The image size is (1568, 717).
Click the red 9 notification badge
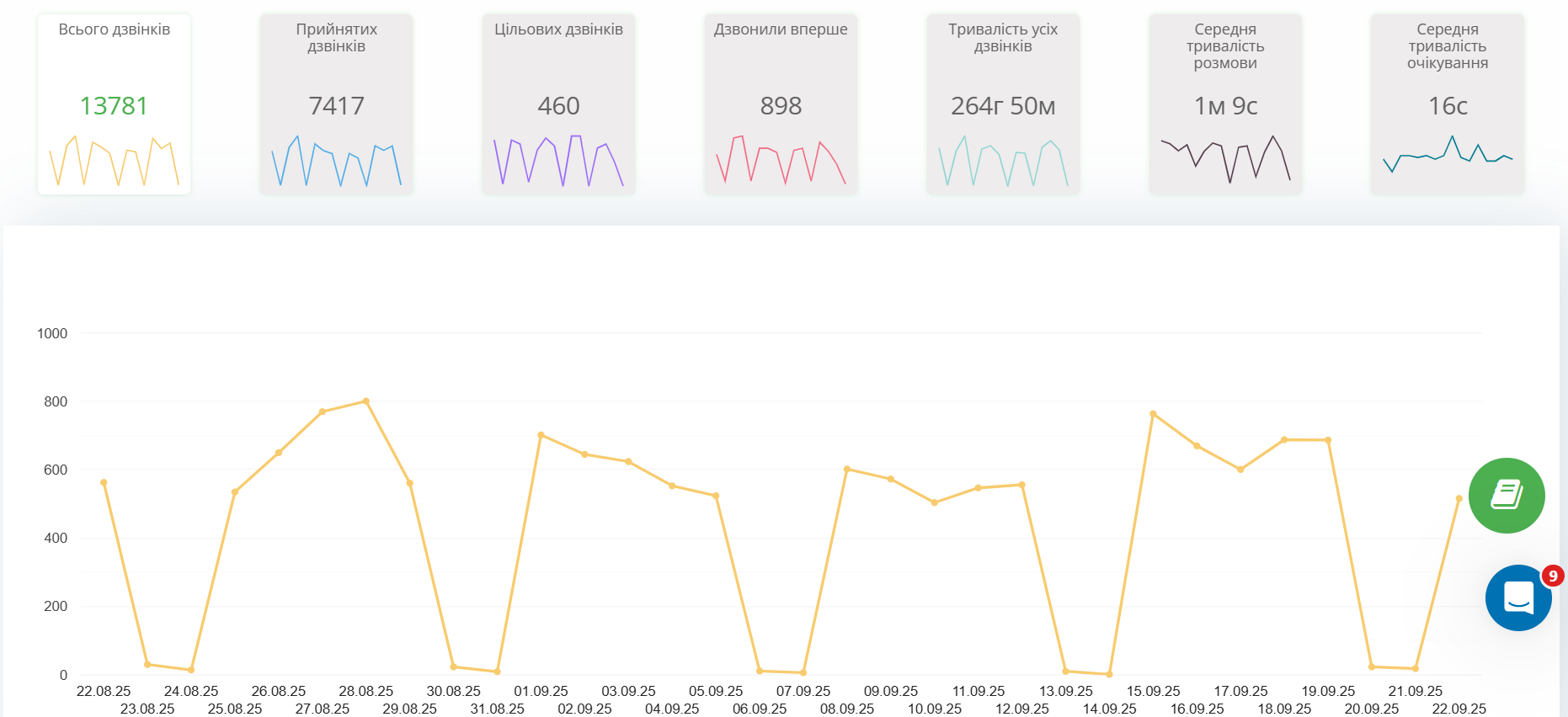point(1553,576)
